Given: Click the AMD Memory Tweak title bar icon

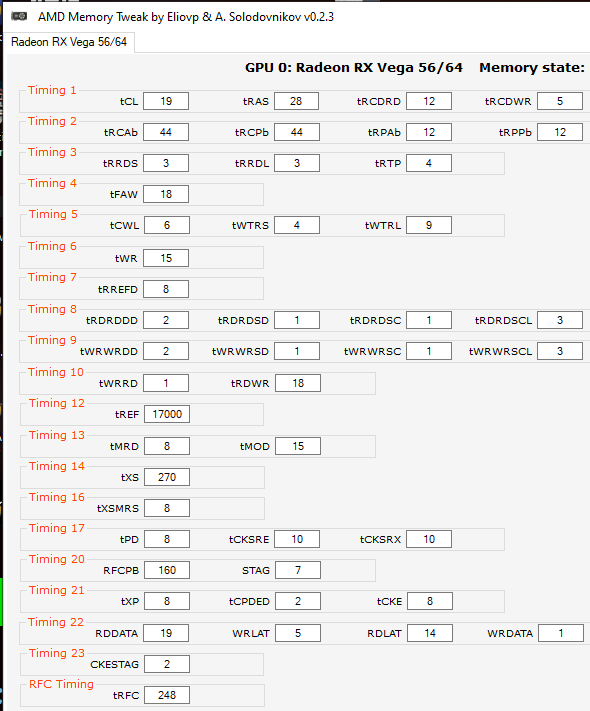Looking at the screenshot, I should 19,17.
